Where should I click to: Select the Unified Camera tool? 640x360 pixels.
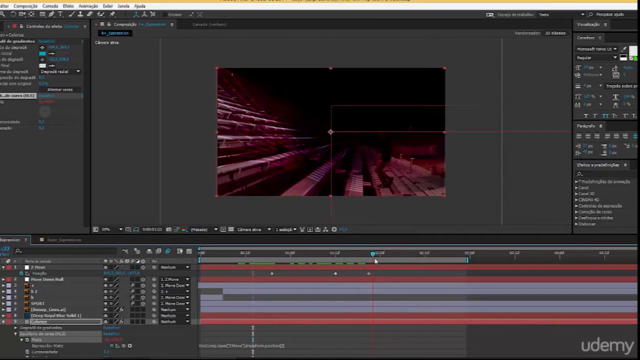[x=22, y=14]
